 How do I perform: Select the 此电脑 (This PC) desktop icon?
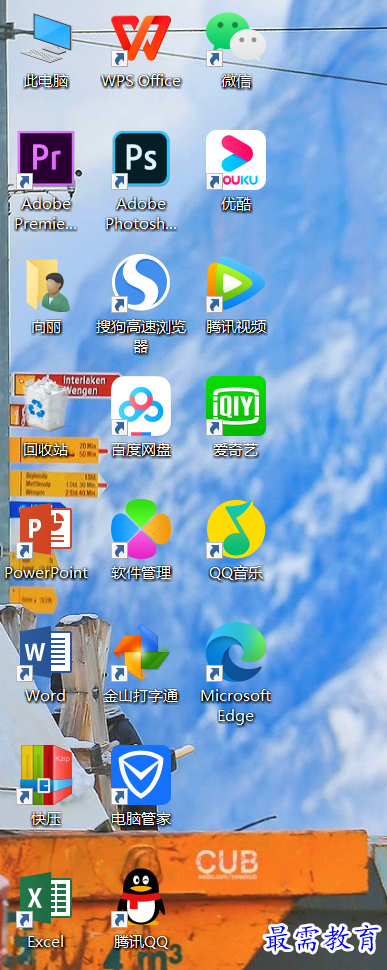(x=46, y=38)
